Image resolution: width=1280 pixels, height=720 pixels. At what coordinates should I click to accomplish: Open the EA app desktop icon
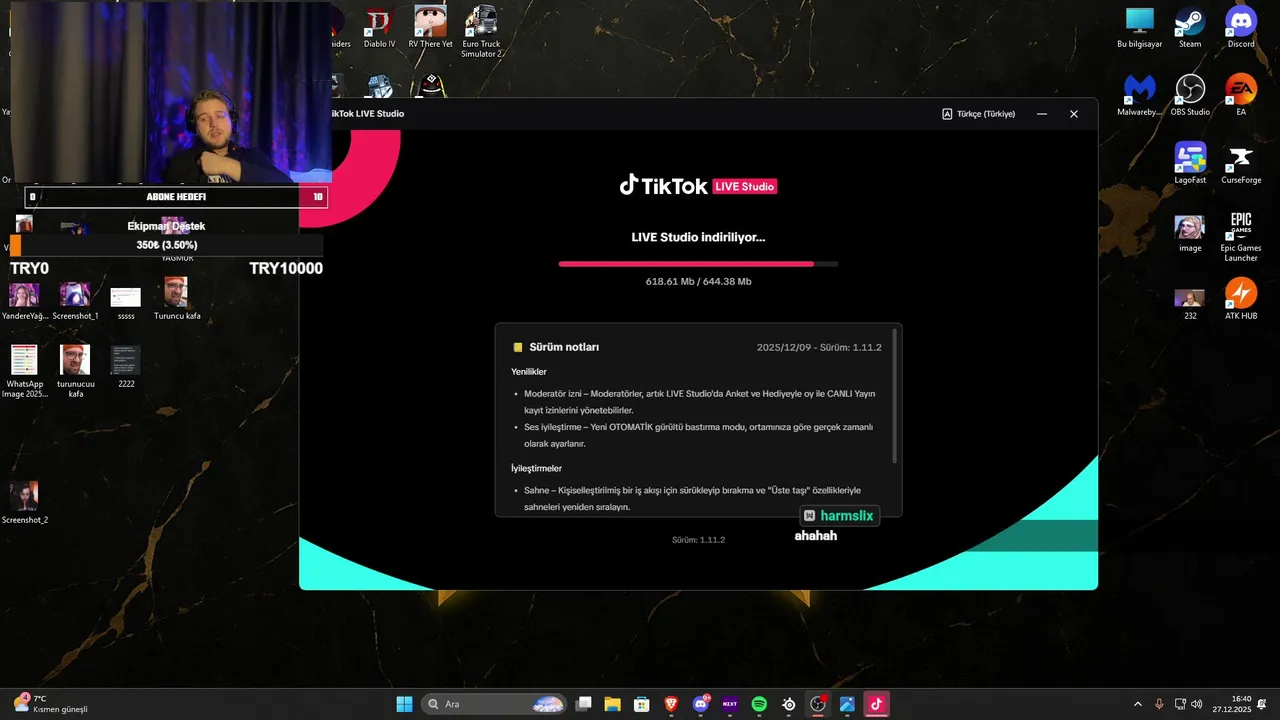pos(1241,95)
